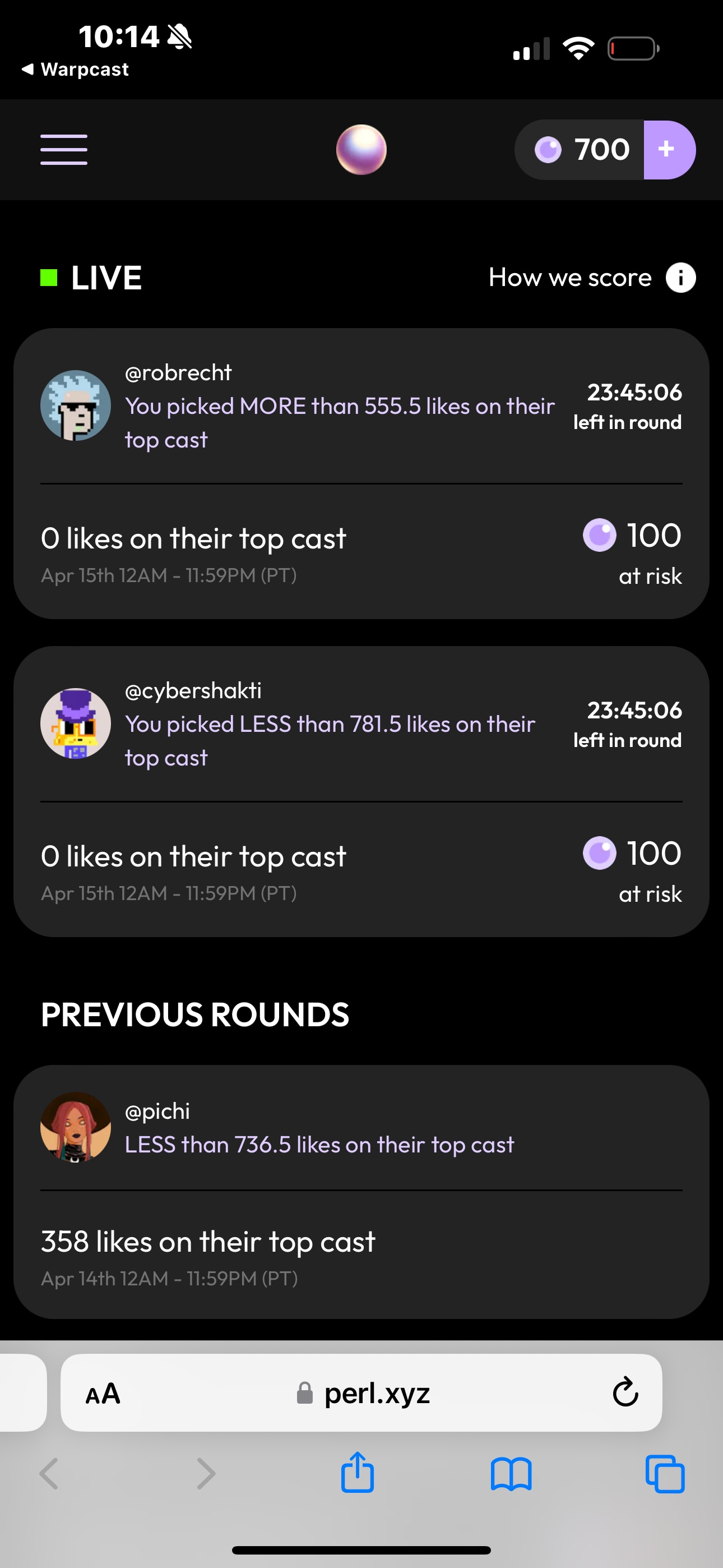
Task: Open AA text size options
Action: [103, 1393]
